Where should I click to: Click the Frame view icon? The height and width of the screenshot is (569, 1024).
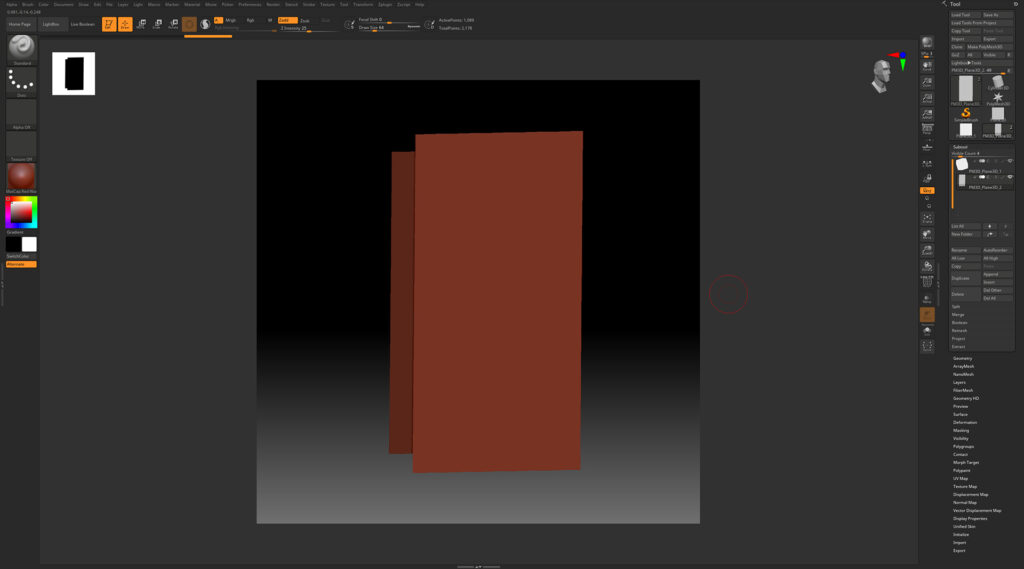tap(927, 219)
